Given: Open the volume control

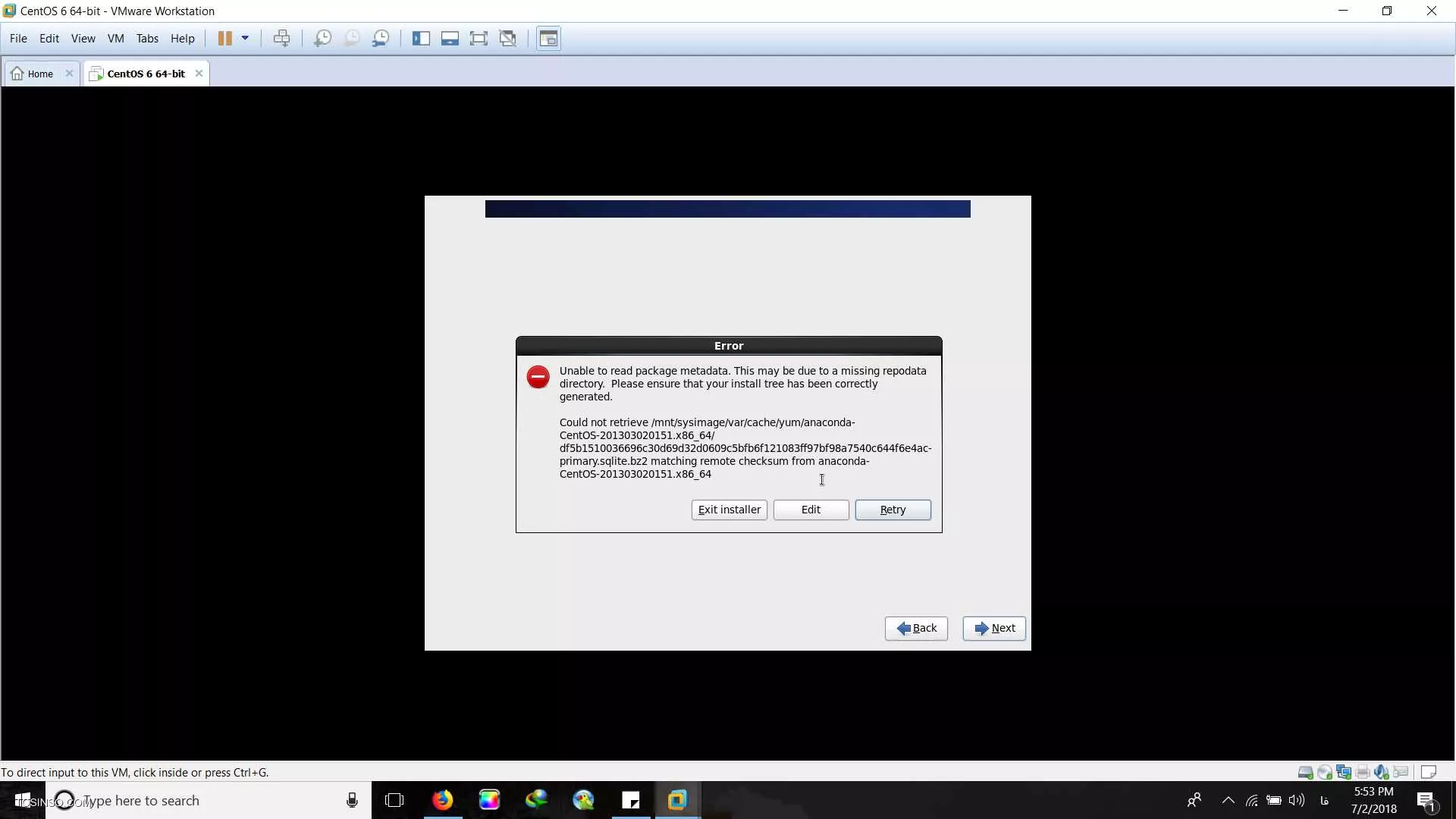Looking at the screenshot, I should tap(1296, 800).
